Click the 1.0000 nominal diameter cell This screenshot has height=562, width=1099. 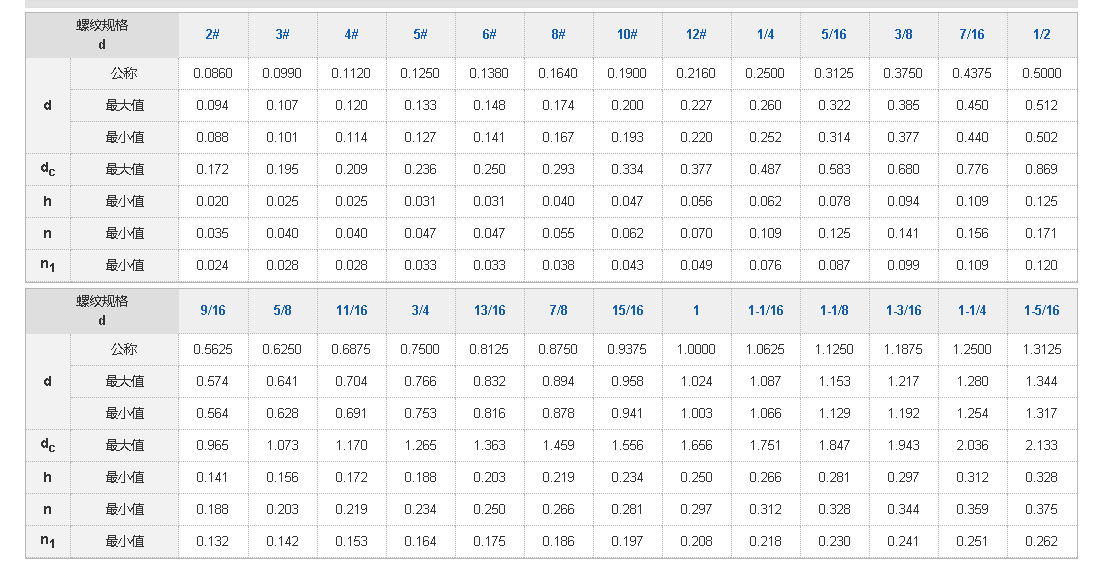point(696,349)
